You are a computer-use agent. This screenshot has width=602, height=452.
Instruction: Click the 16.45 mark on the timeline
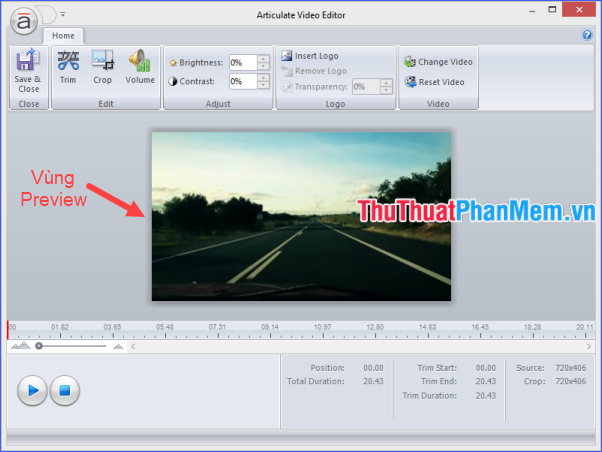pos(480,327)
